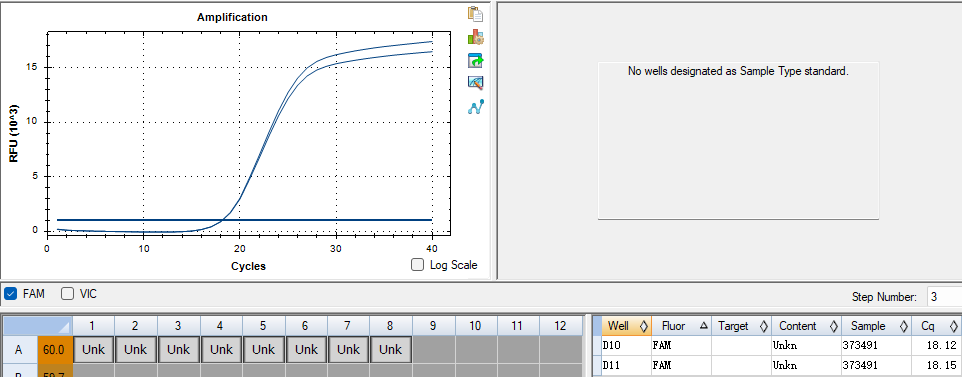Screen dimensions: 962x377
Task: Click the sort diamond next to Well
Action: point(644,326)
